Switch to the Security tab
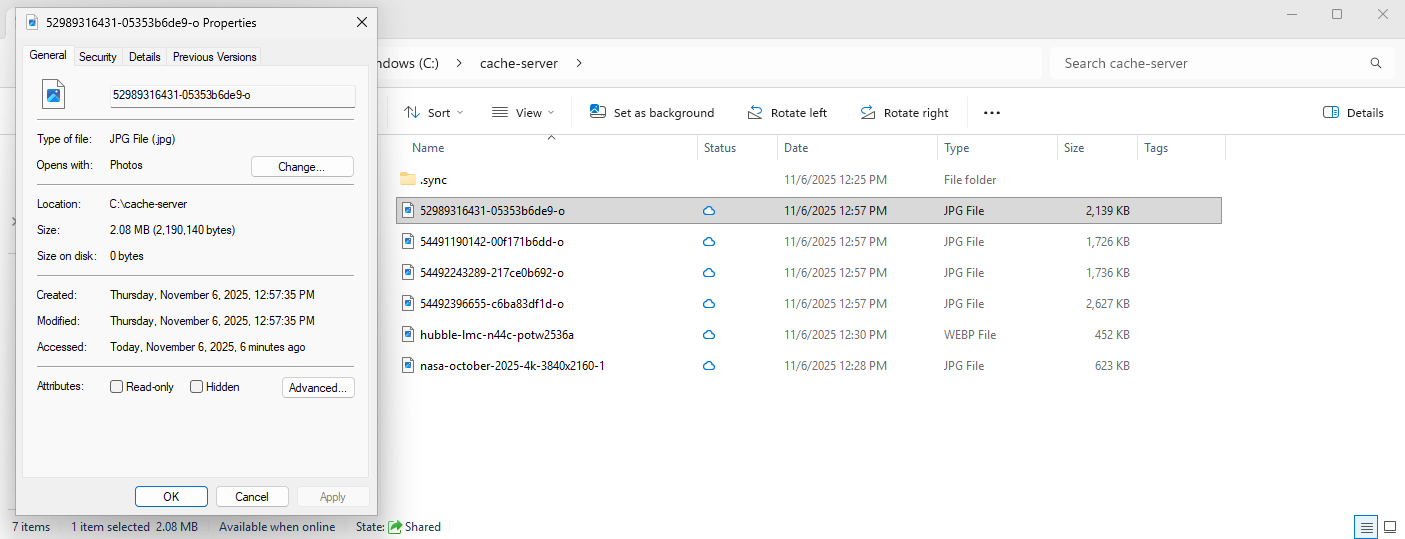 [x=98, y=57]
